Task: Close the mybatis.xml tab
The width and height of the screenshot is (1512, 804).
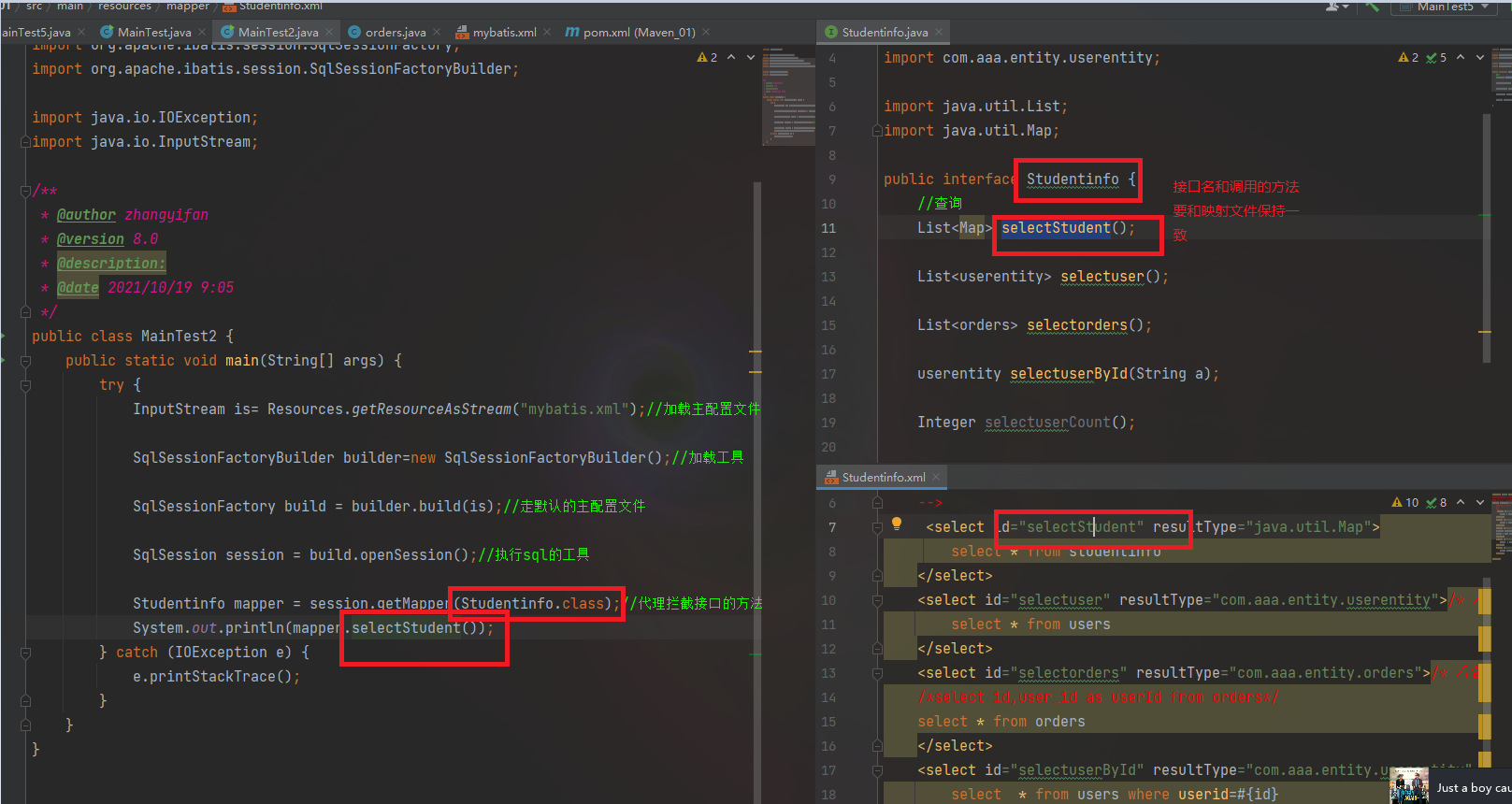Action: [547, 32]
